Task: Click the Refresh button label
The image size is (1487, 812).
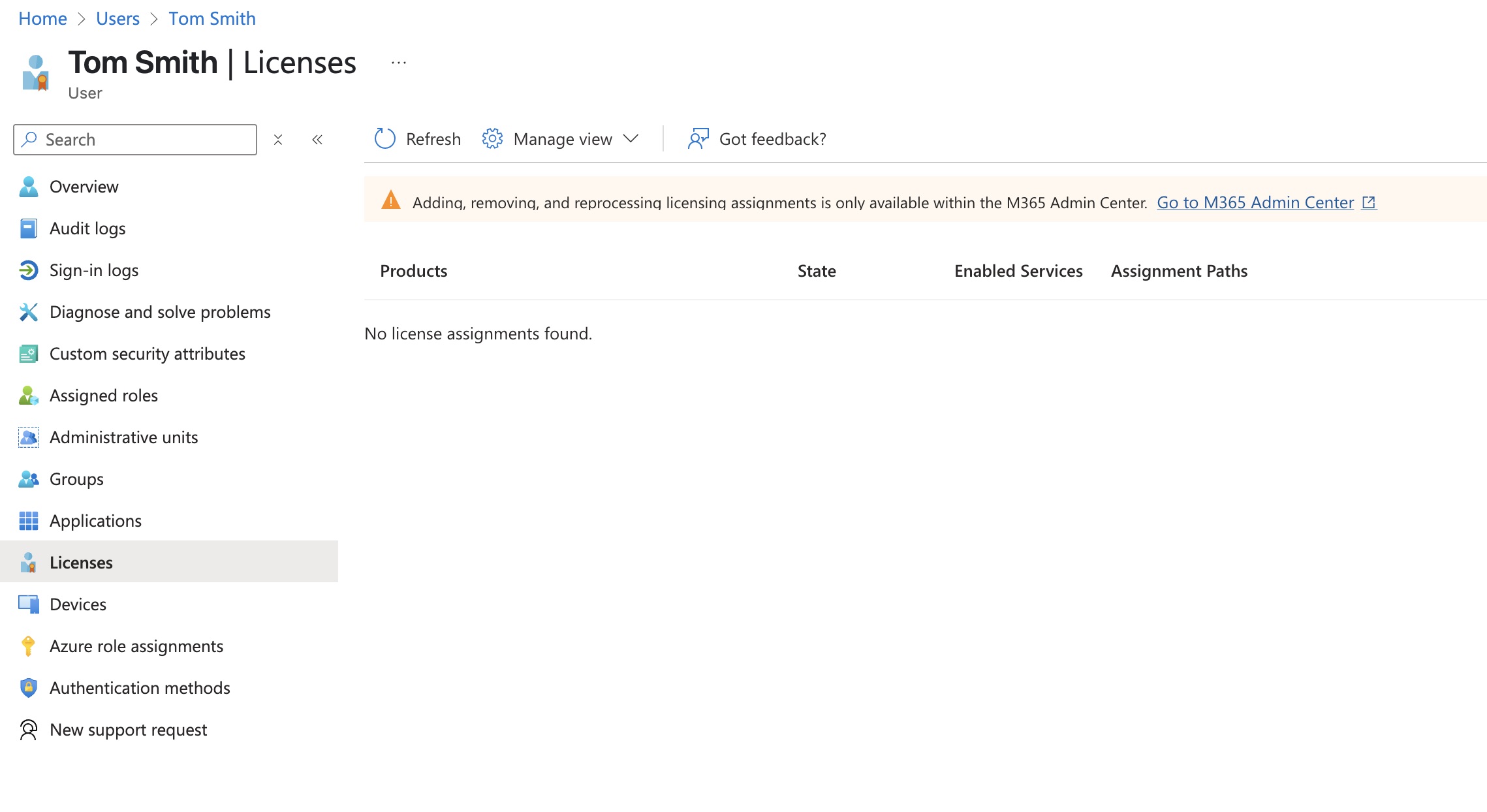Action: tap(433, 139)
